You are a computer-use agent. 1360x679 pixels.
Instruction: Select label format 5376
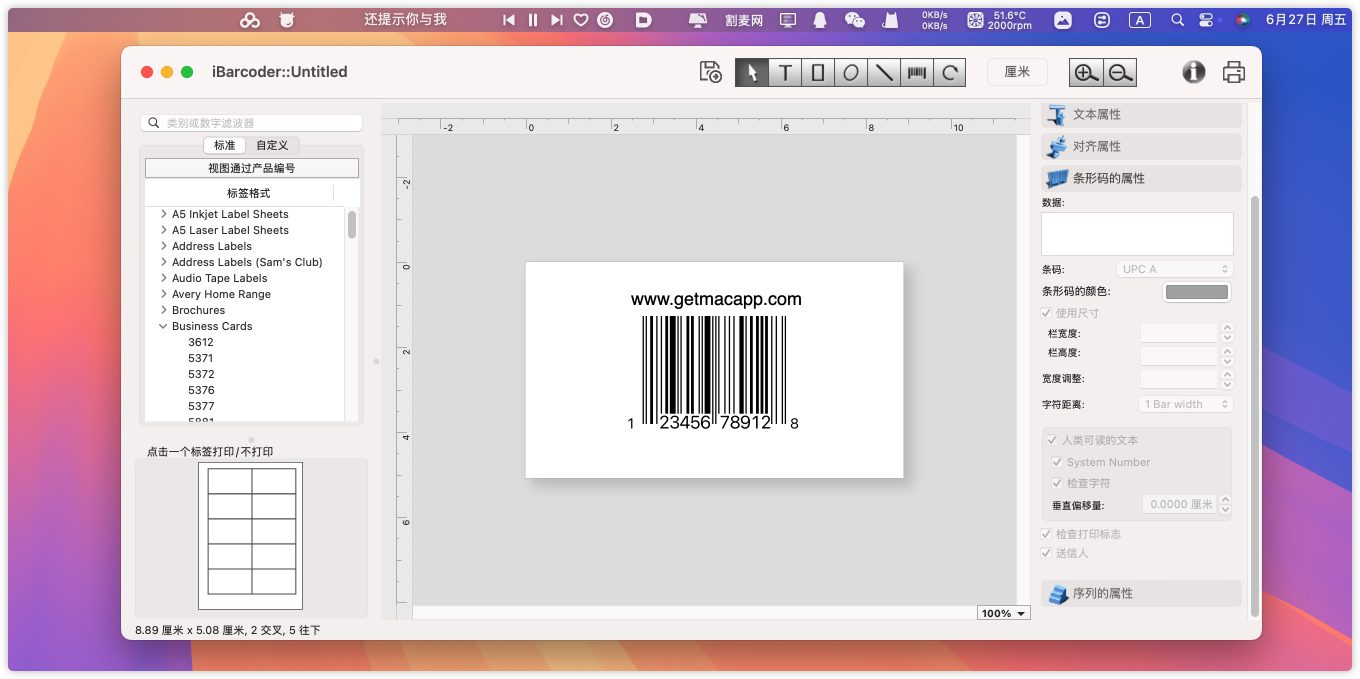point(201,390)
